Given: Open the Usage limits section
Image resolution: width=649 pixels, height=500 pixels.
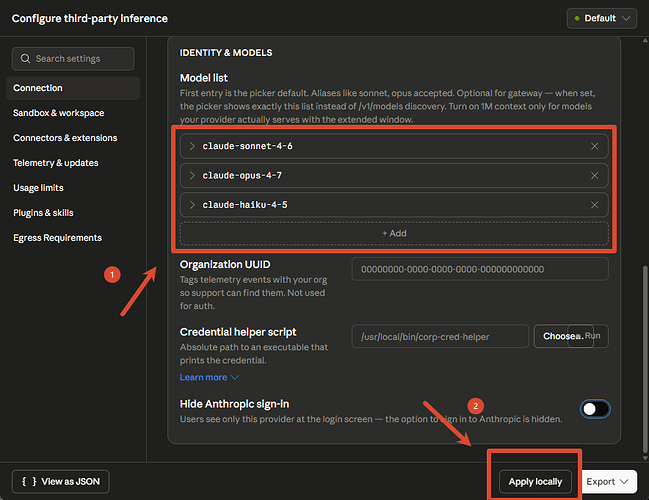Looking at the screenshot, I should 38,188.
